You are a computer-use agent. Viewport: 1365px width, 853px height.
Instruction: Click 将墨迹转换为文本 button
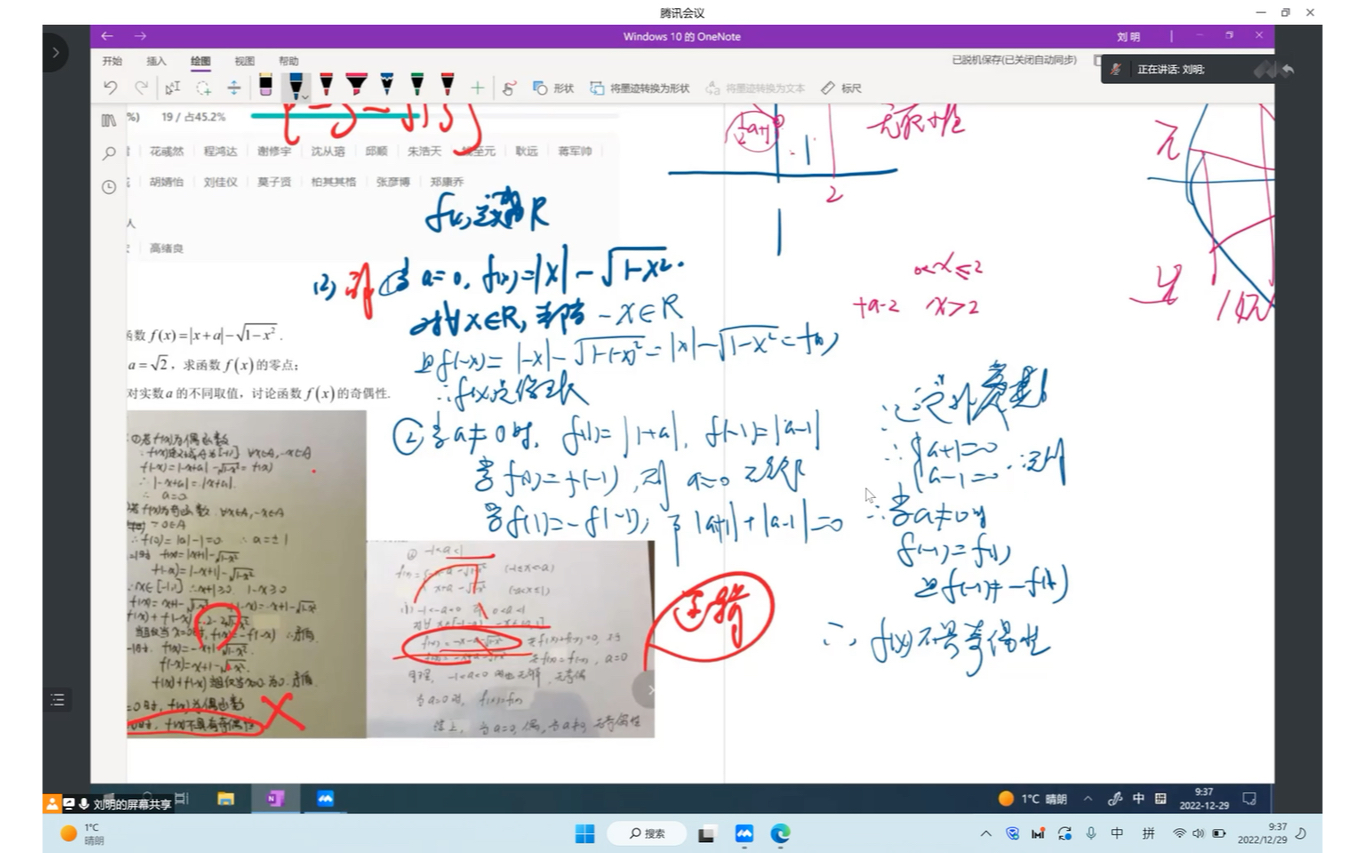pyautogui.click(x=755, y=88)
